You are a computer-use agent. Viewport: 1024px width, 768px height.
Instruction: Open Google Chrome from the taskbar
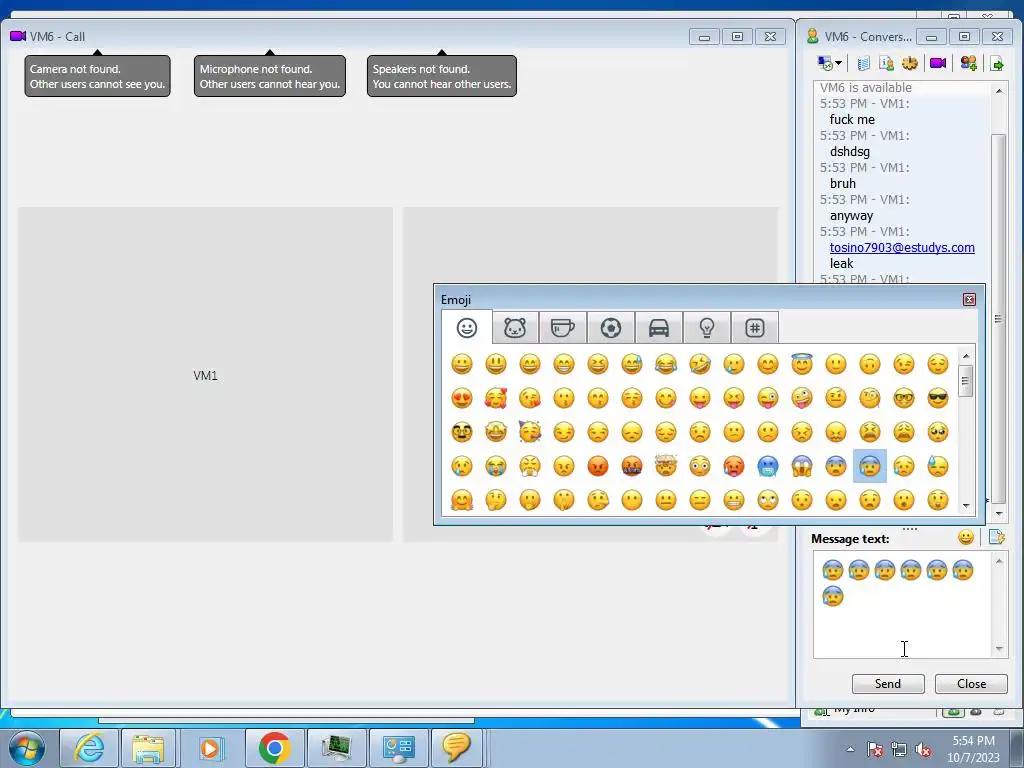click(x=274, y=748)
